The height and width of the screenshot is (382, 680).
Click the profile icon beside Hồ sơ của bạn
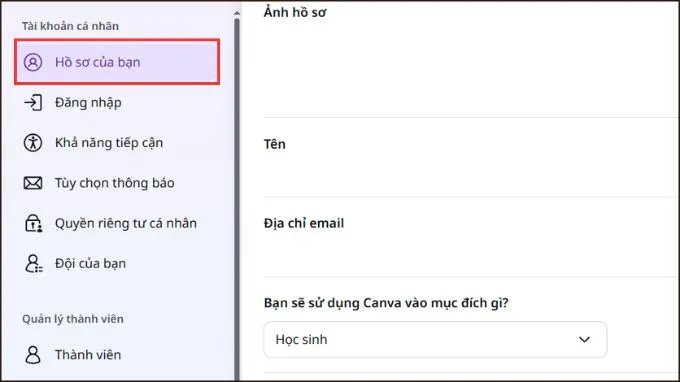click(x=33, y=62)
